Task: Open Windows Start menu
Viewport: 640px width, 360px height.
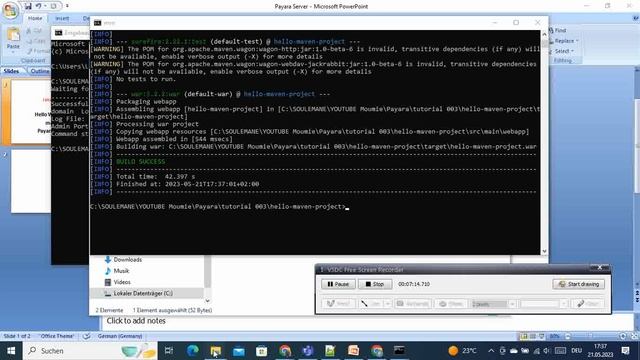Action: pos(11,351)
